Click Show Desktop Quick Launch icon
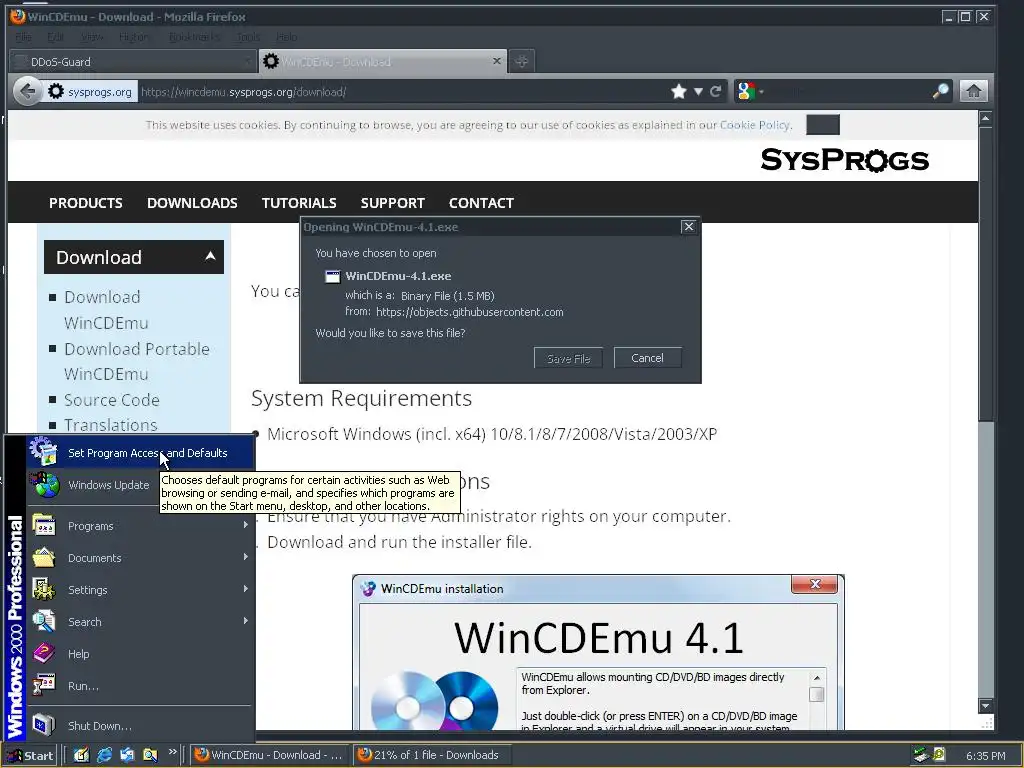Image resolution: width=1024 pixels, height=768 pixels. tap(81, 755)
